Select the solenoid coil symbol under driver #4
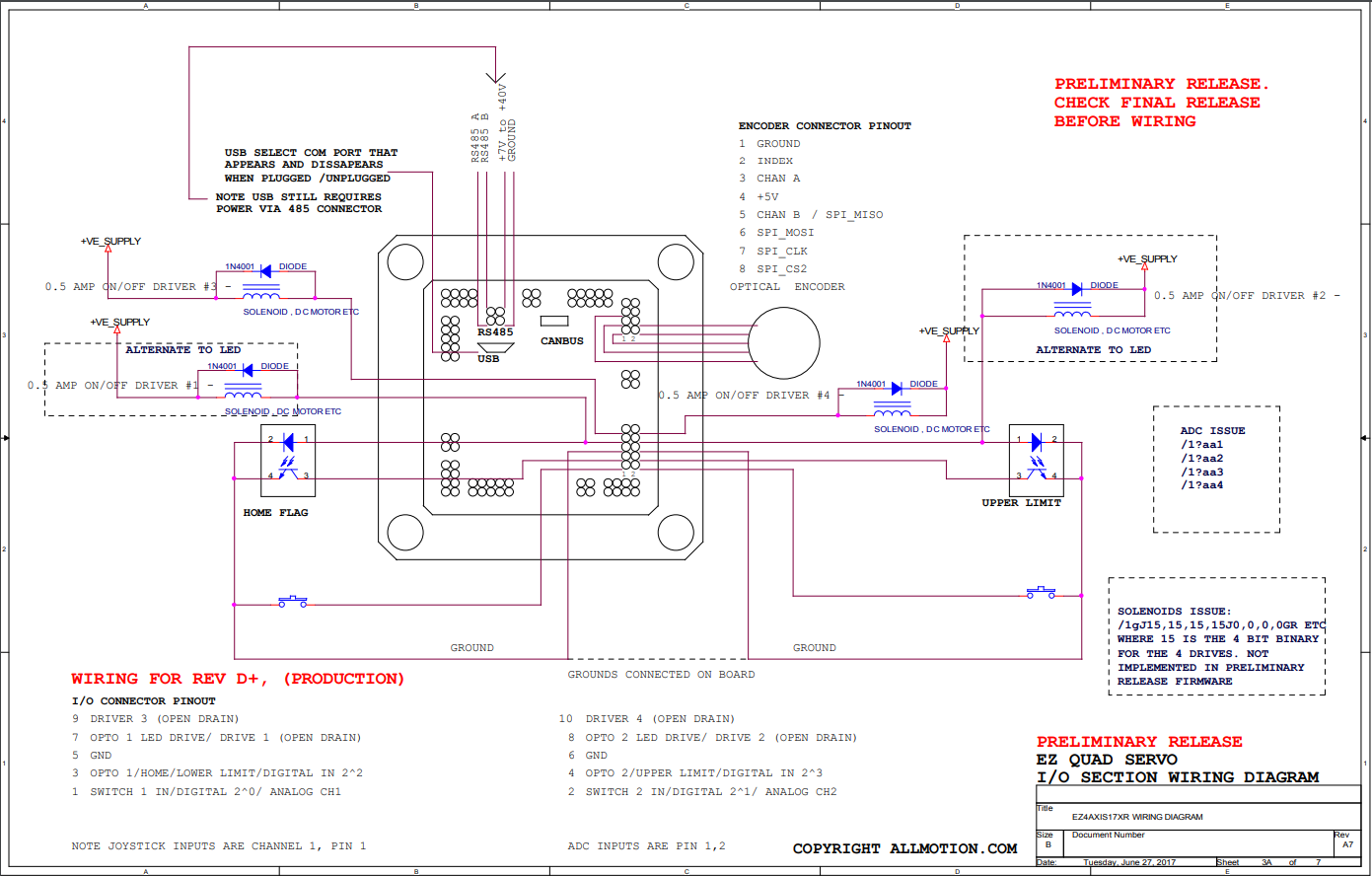The image size is (1372, 876). (893, 410)
